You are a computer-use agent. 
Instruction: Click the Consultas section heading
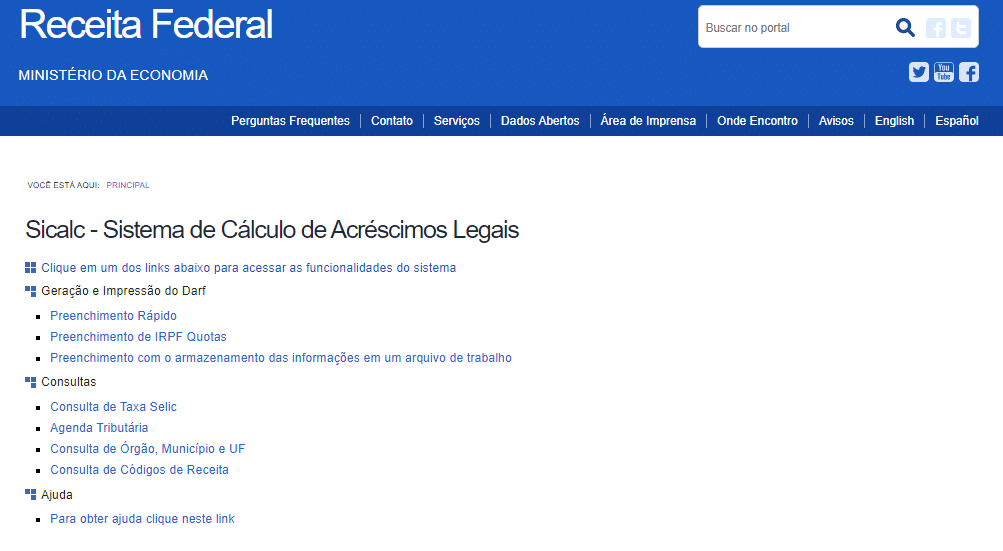(x=68, y=381)
